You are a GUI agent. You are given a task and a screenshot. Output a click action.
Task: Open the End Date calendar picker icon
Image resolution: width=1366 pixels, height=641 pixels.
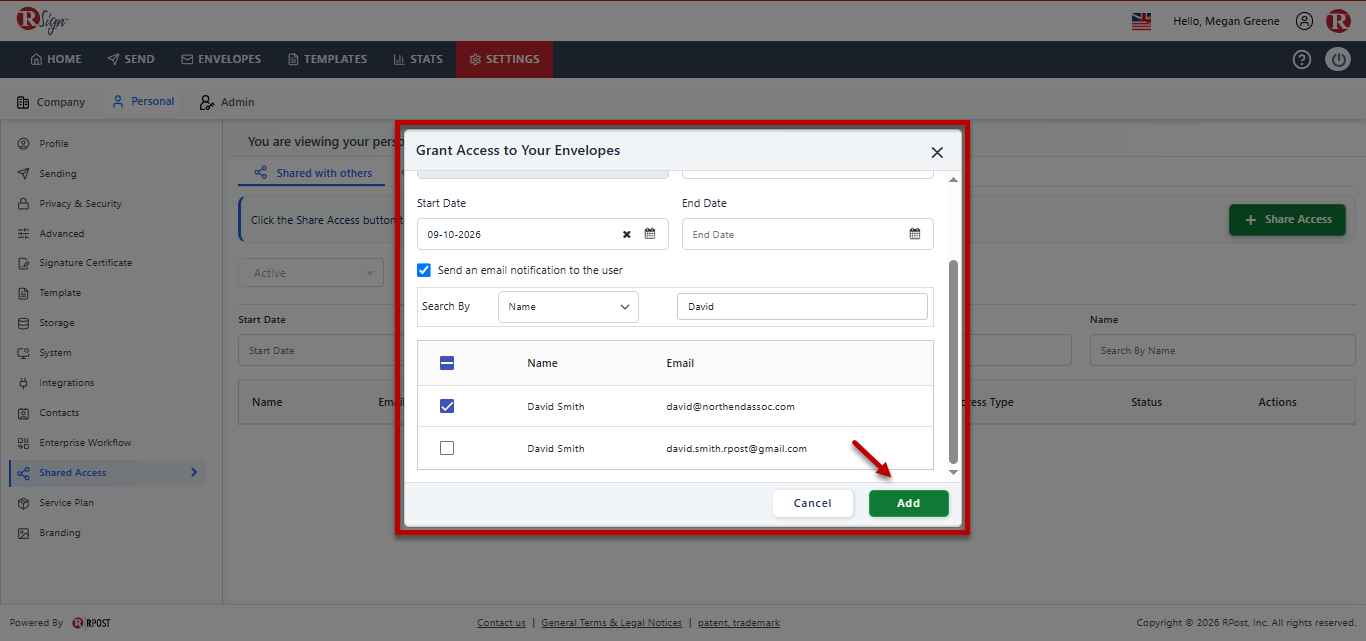[915, 234]
